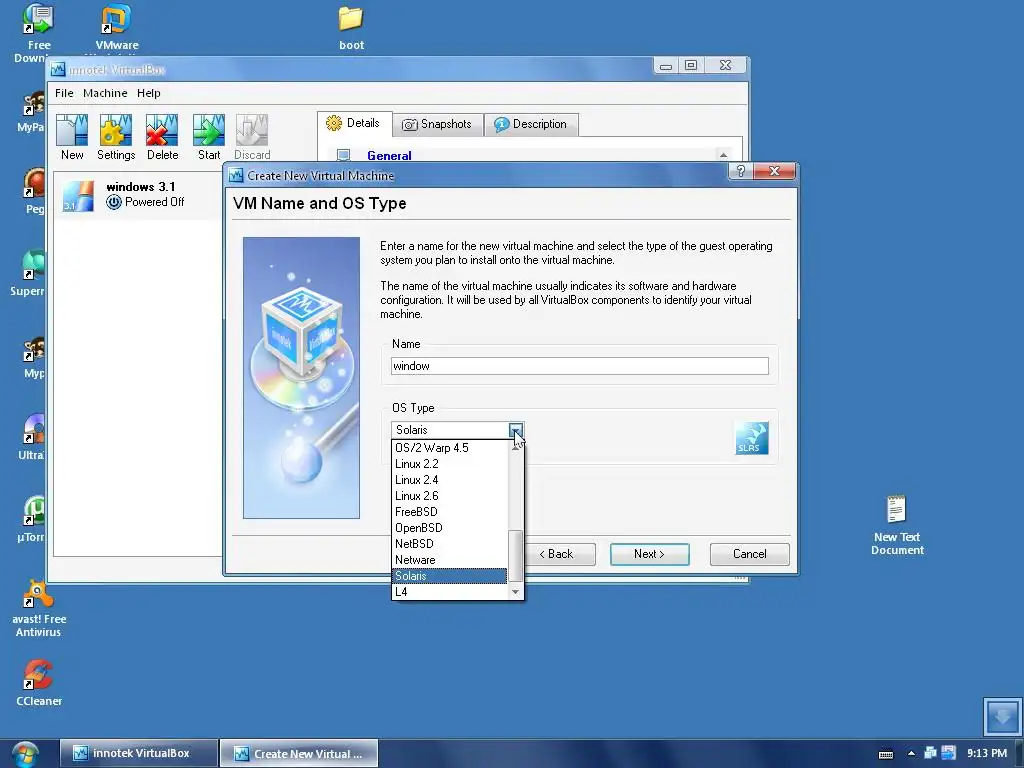Click the OS list scroll down arrow
The height and width of the screenshot is (768, 1024).
click(x=515, y=592)
